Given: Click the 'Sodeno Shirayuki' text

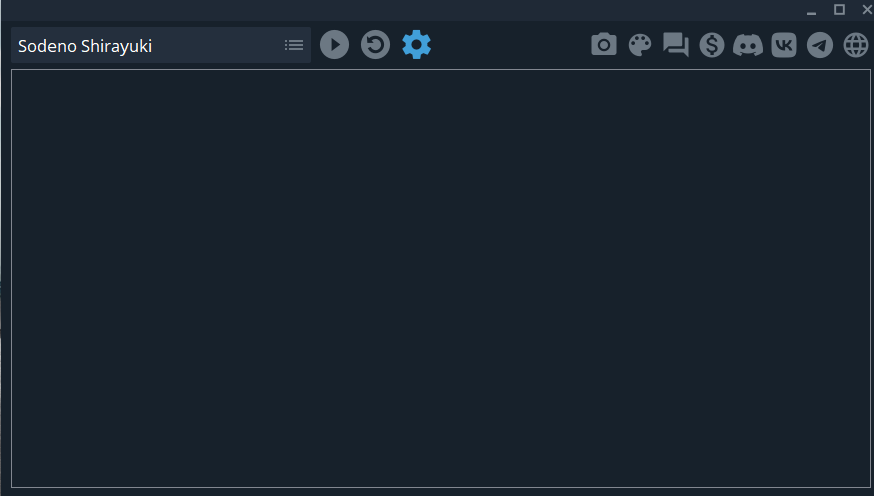Looking at the screenshot, I should (x=85, y=46).
